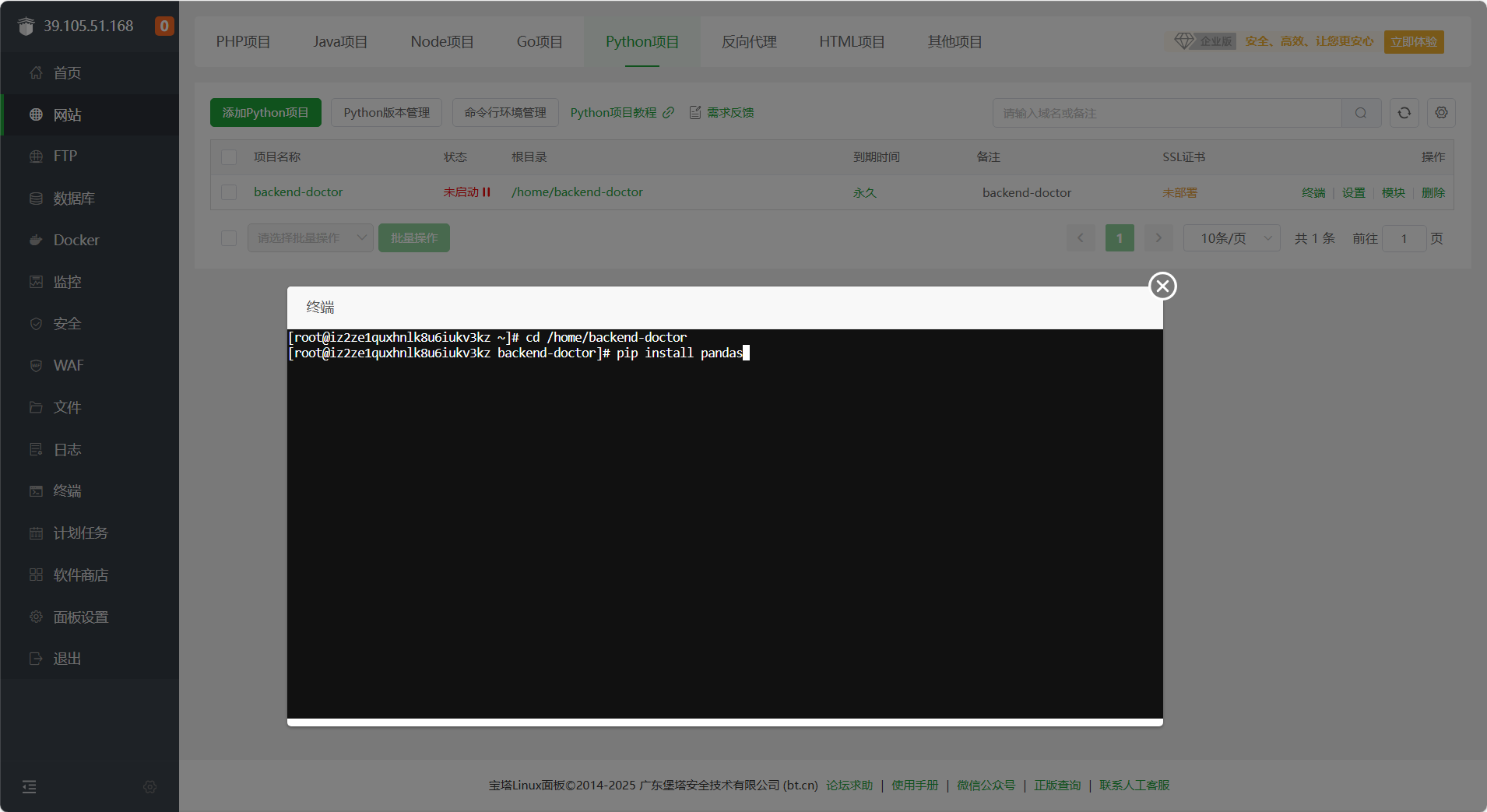Switch to the HTML项目 tab
The height and width of the screenshot is (812, 1487).
tap(852, 42)
